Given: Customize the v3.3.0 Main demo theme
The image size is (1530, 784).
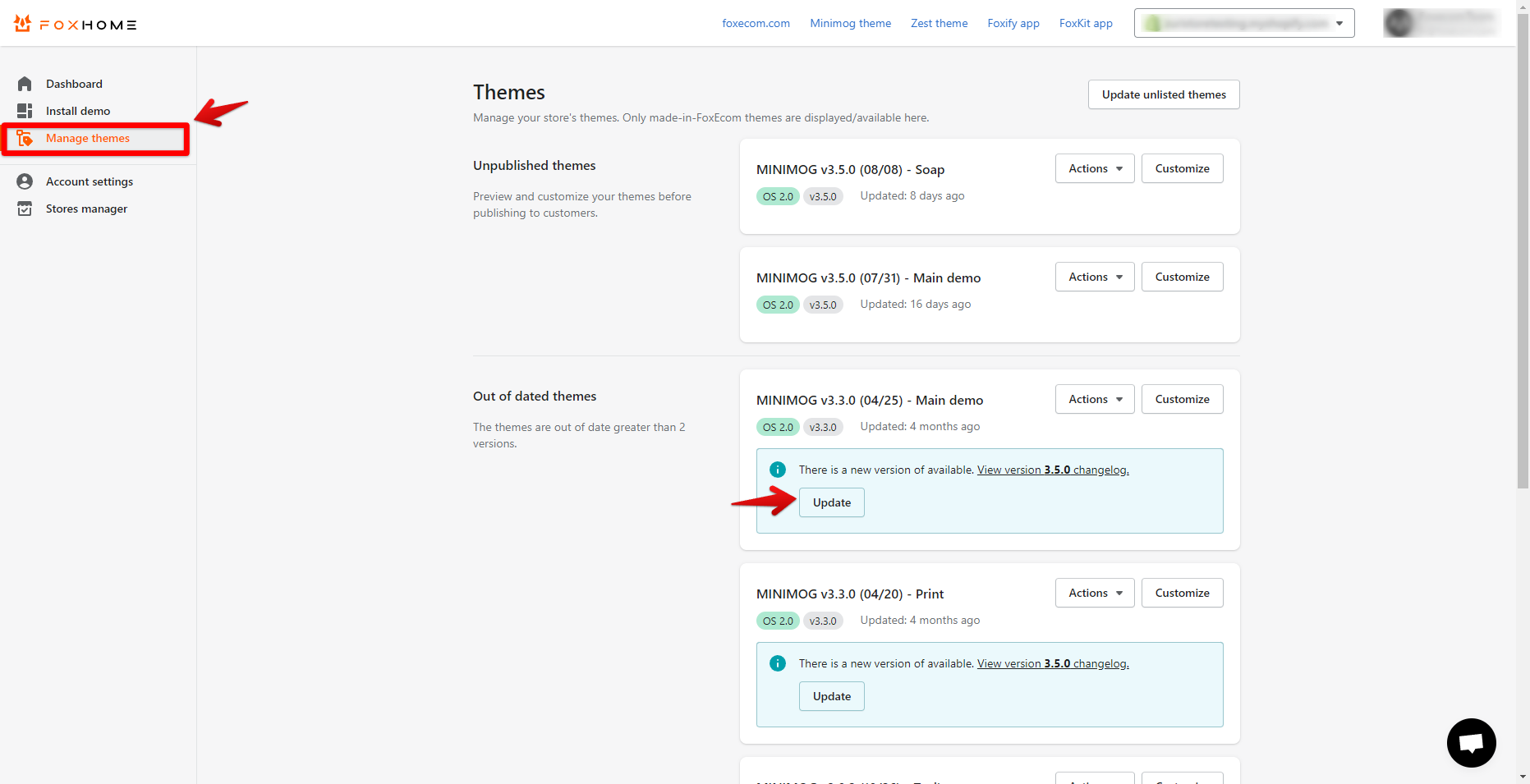Looking at the screenshot, I should pos(1182,399).
